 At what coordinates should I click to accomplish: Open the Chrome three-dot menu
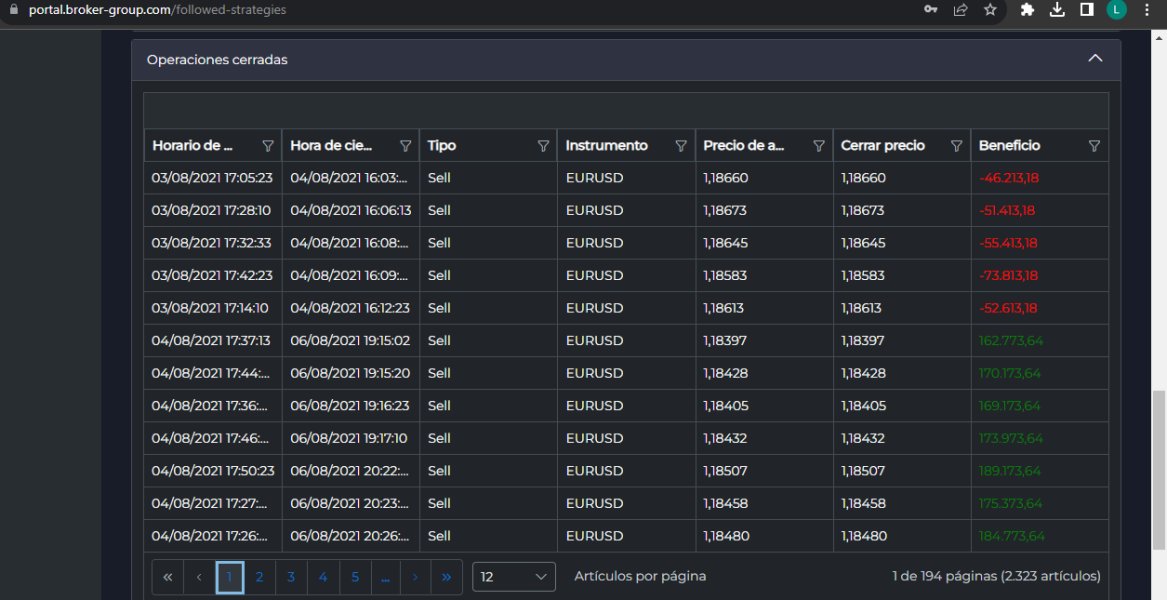point(1147,10)
